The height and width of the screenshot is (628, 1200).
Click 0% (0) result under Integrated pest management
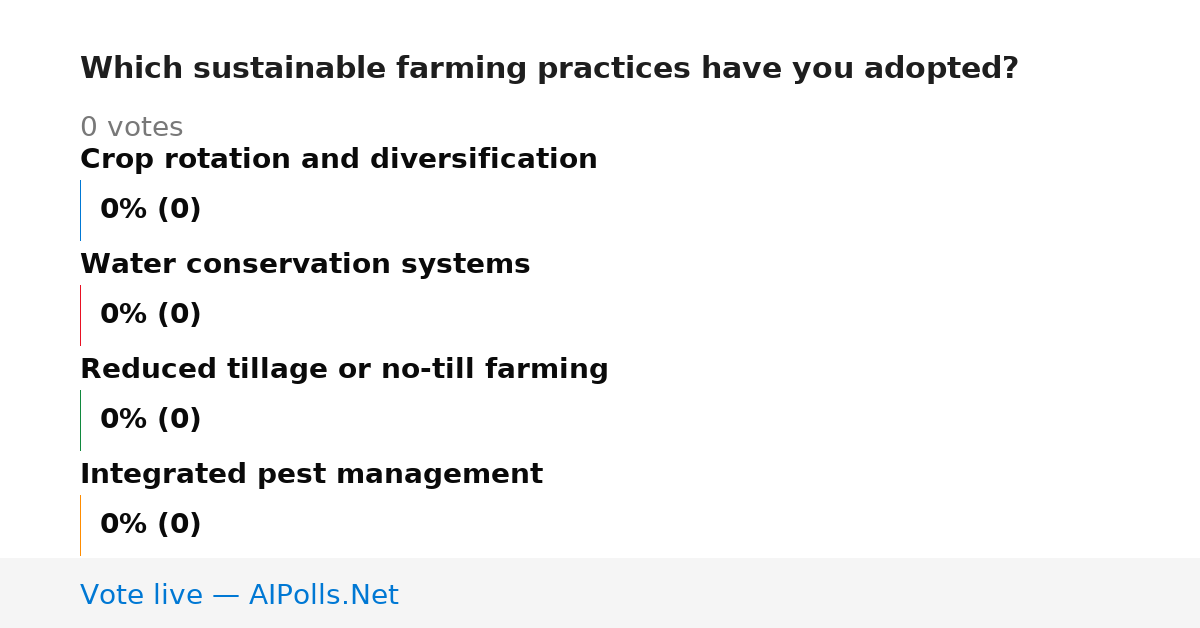click(x=151, y=525)
